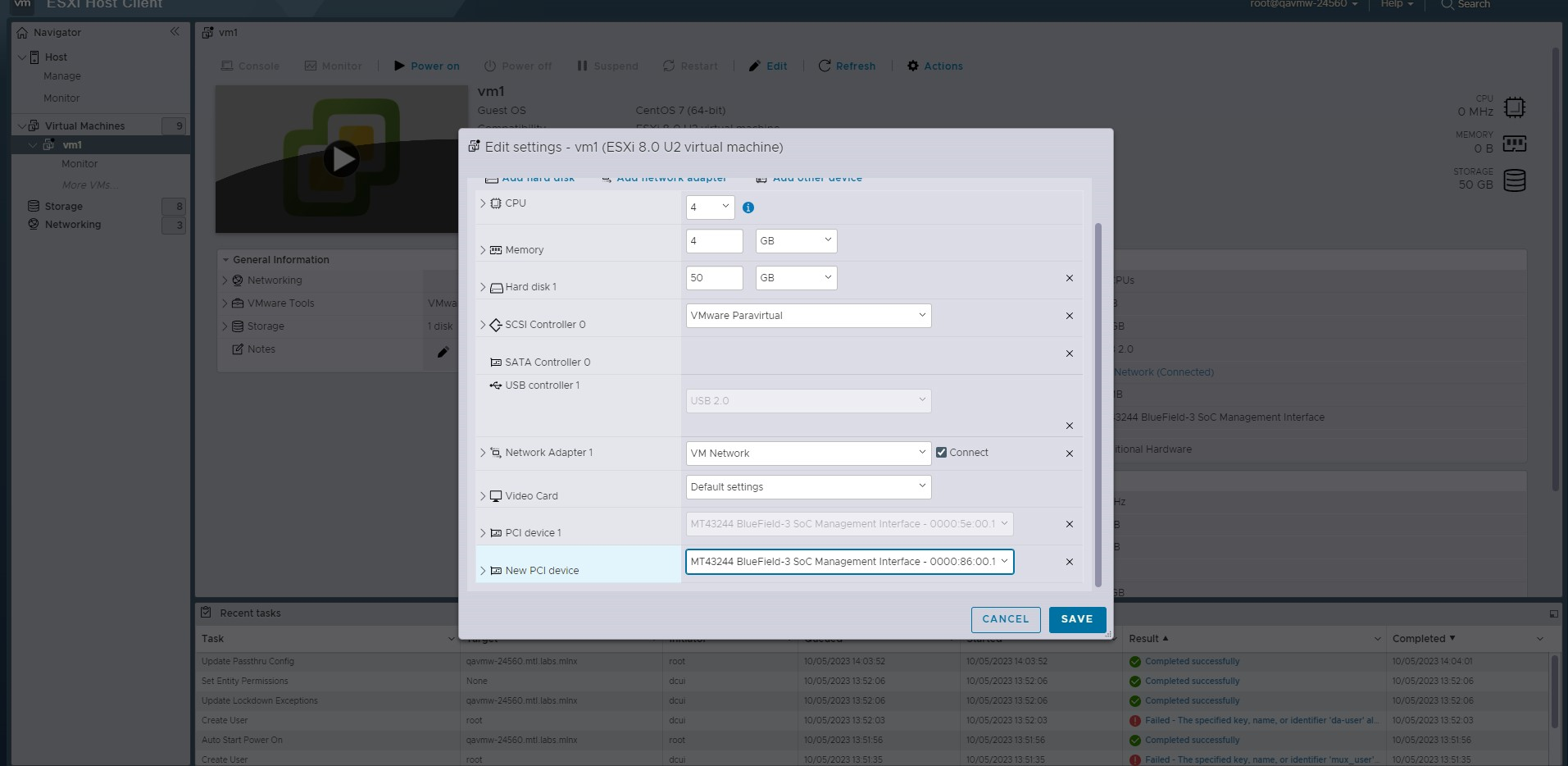Remove SATA Controller 0 with its X icon
The image size is (1568, 766).
[1069, 353]
